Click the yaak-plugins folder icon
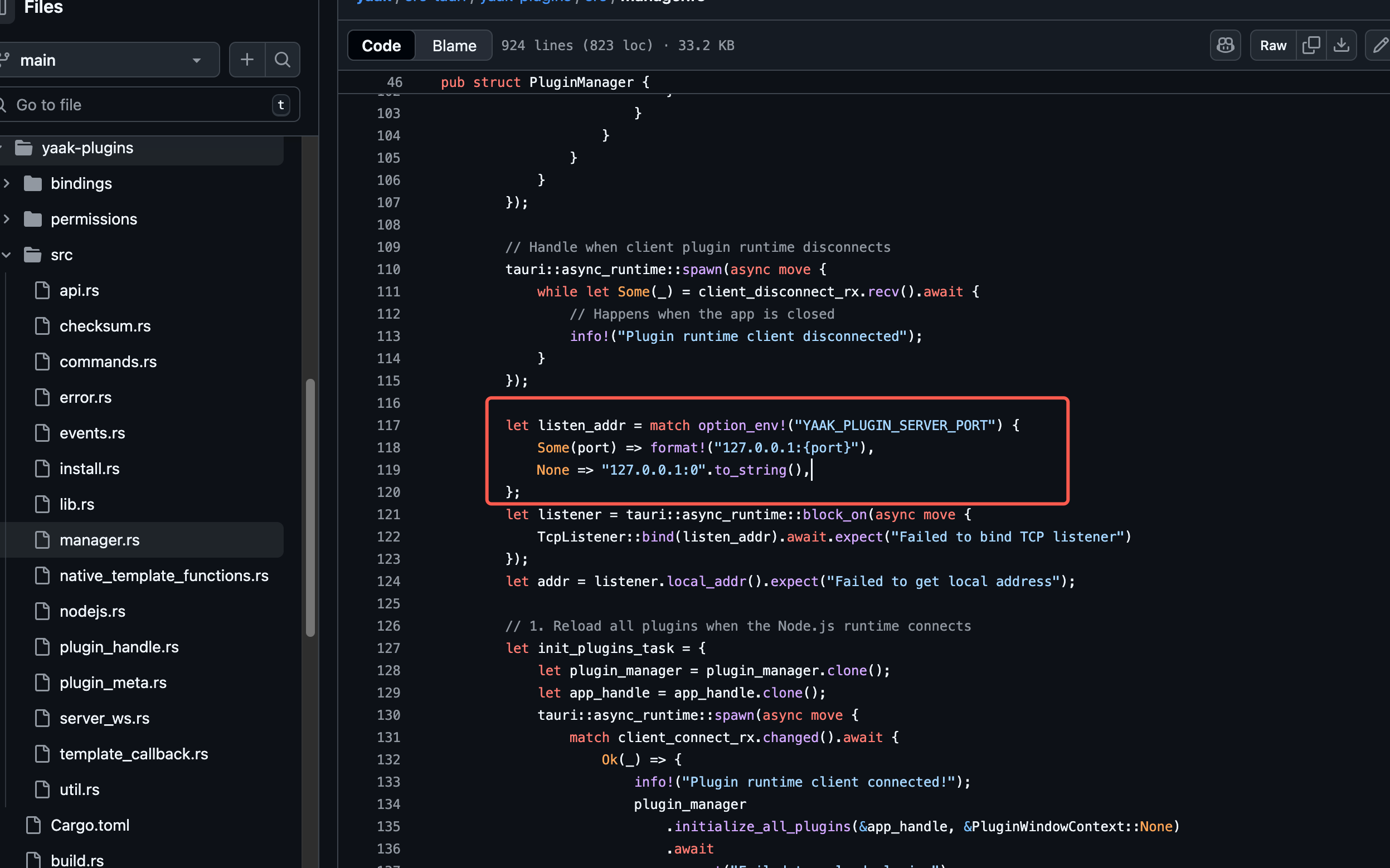The width and height of the screenshot is (1390, 868). (23, 148)
